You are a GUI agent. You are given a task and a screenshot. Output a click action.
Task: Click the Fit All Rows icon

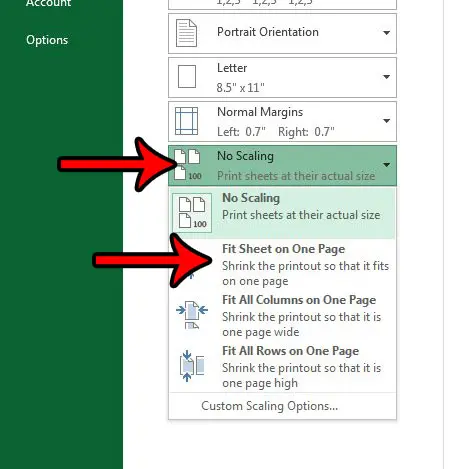coord(192,366)
